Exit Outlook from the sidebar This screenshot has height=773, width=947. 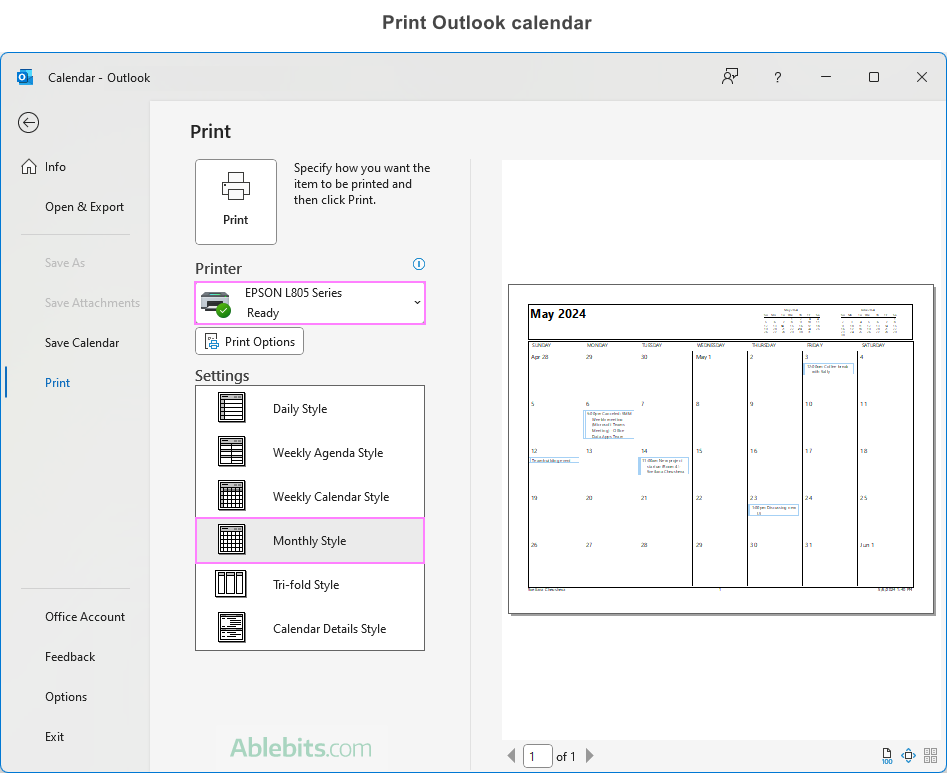(54, 736)
